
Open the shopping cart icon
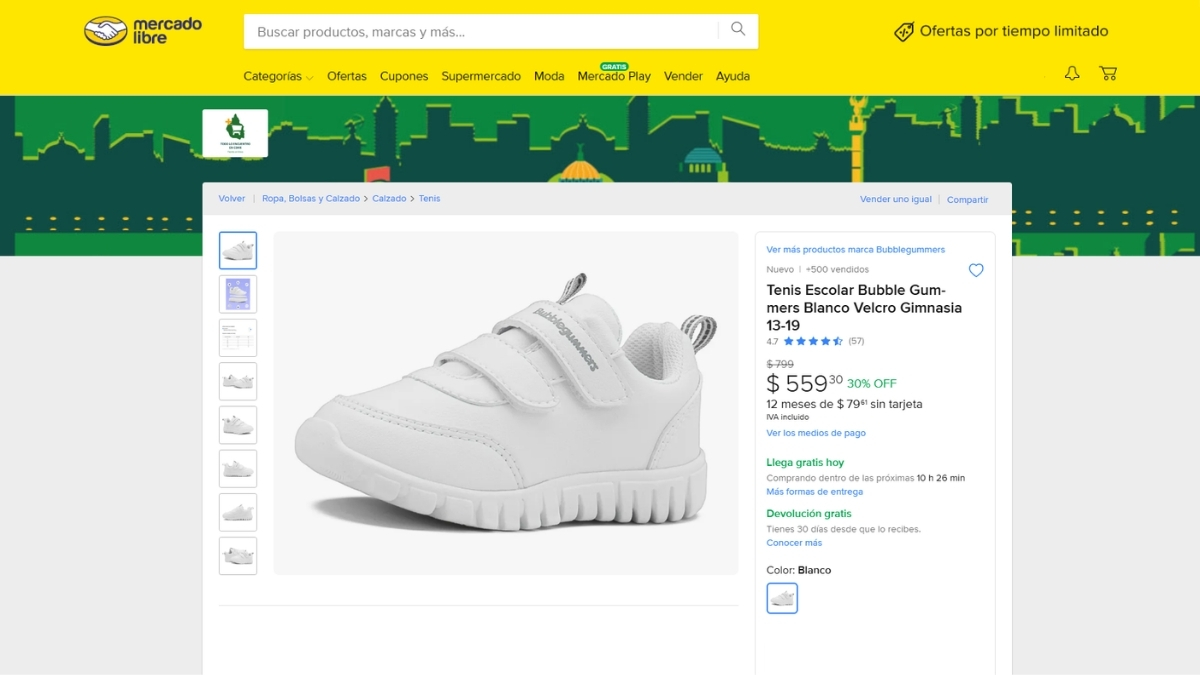pos(1107,74)
